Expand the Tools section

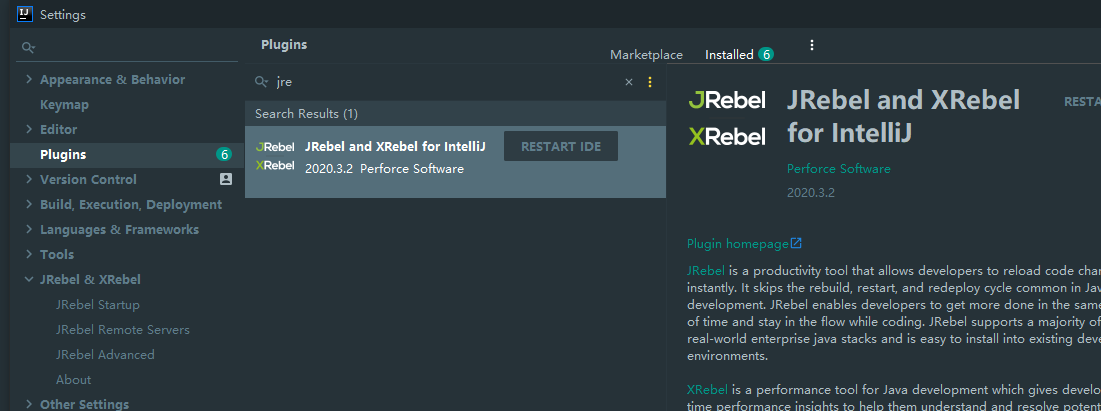point(29,254)
